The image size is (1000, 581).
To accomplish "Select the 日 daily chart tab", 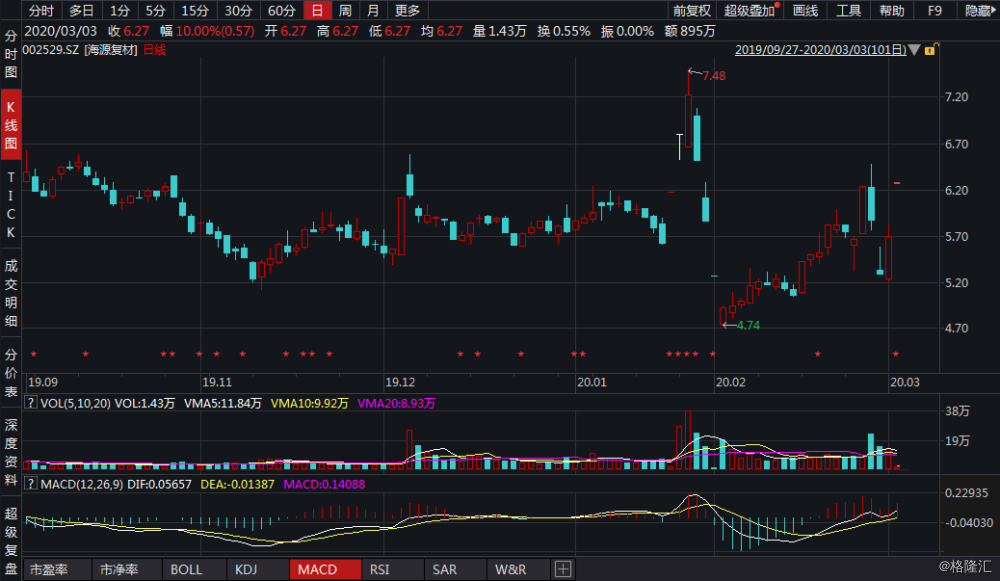I will (x=317, y=10).
